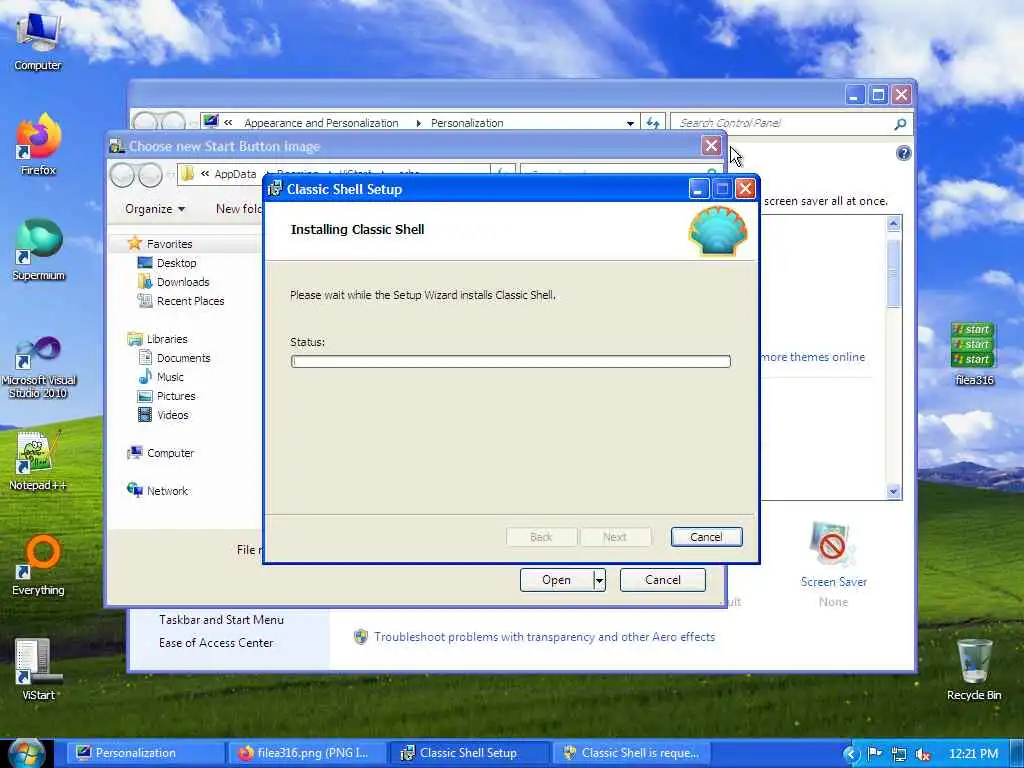Switch to Personalization taskbar button
Viewport: 1024px width, 768px height.
tap(145, 753)
